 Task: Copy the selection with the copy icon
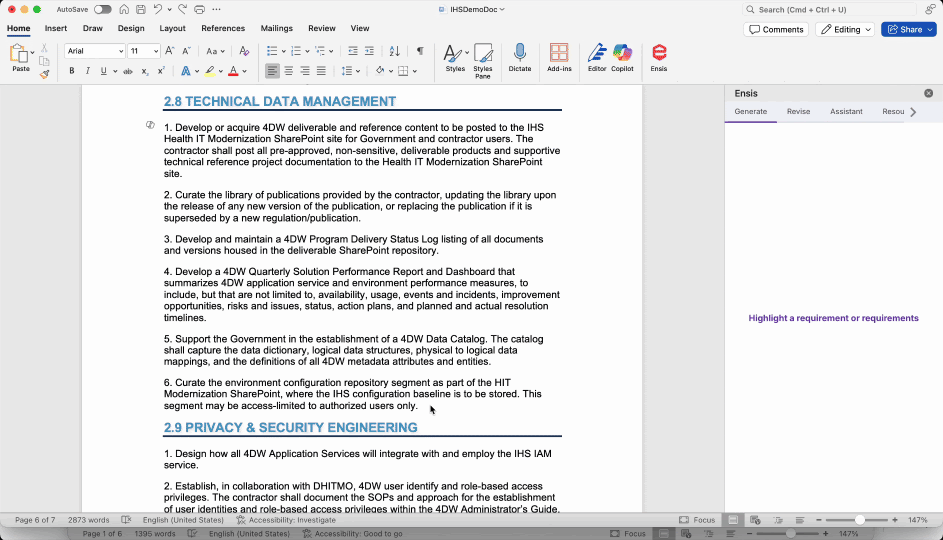pos(44,61)
